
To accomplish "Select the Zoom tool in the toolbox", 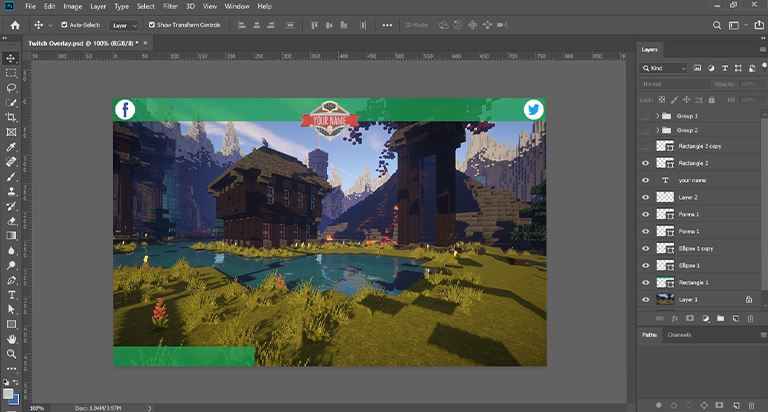I will [x=10, y=354].
